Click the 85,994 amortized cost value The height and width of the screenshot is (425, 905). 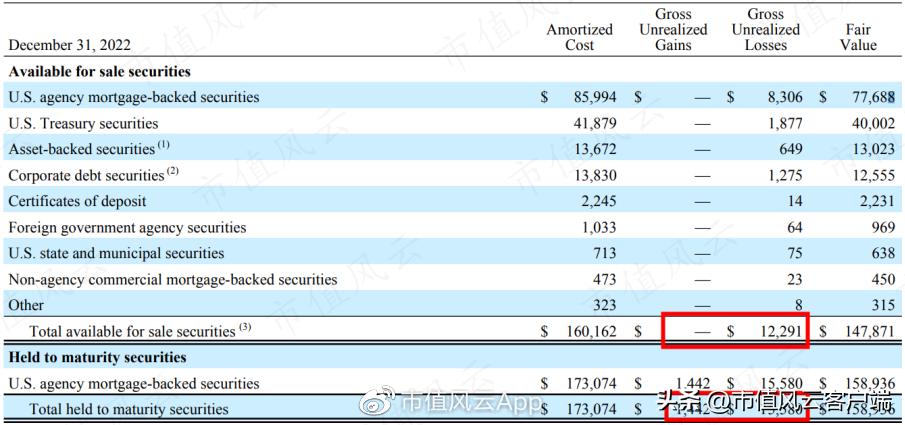pos(590,97)
